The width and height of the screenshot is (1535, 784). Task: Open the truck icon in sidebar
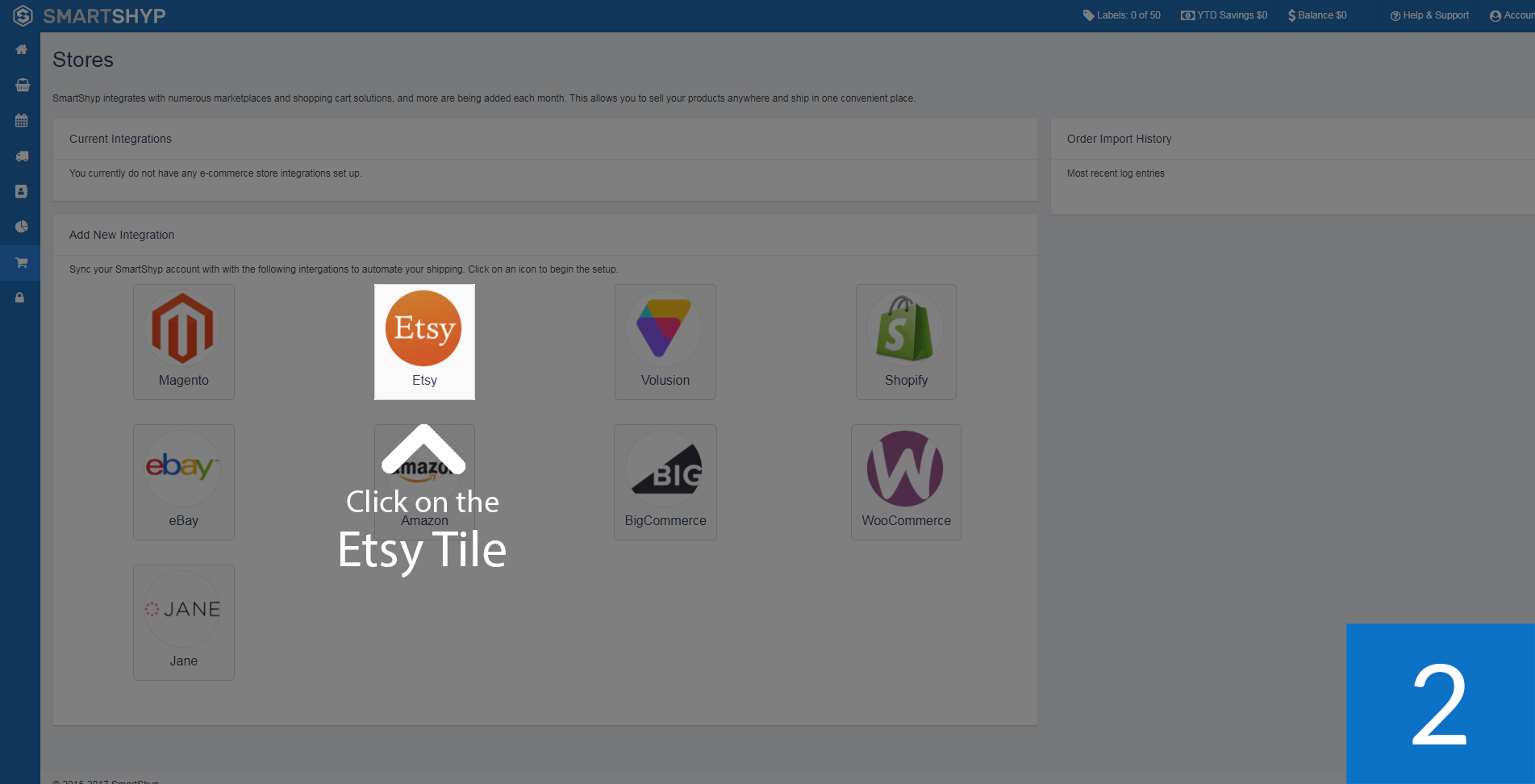22,156
